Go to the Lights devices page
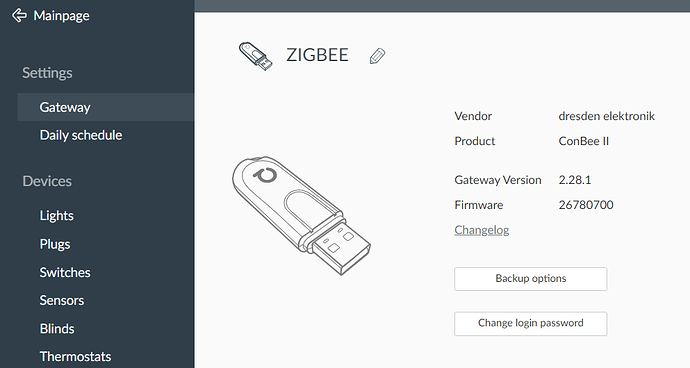690x368 pixels. pos(57,216)
